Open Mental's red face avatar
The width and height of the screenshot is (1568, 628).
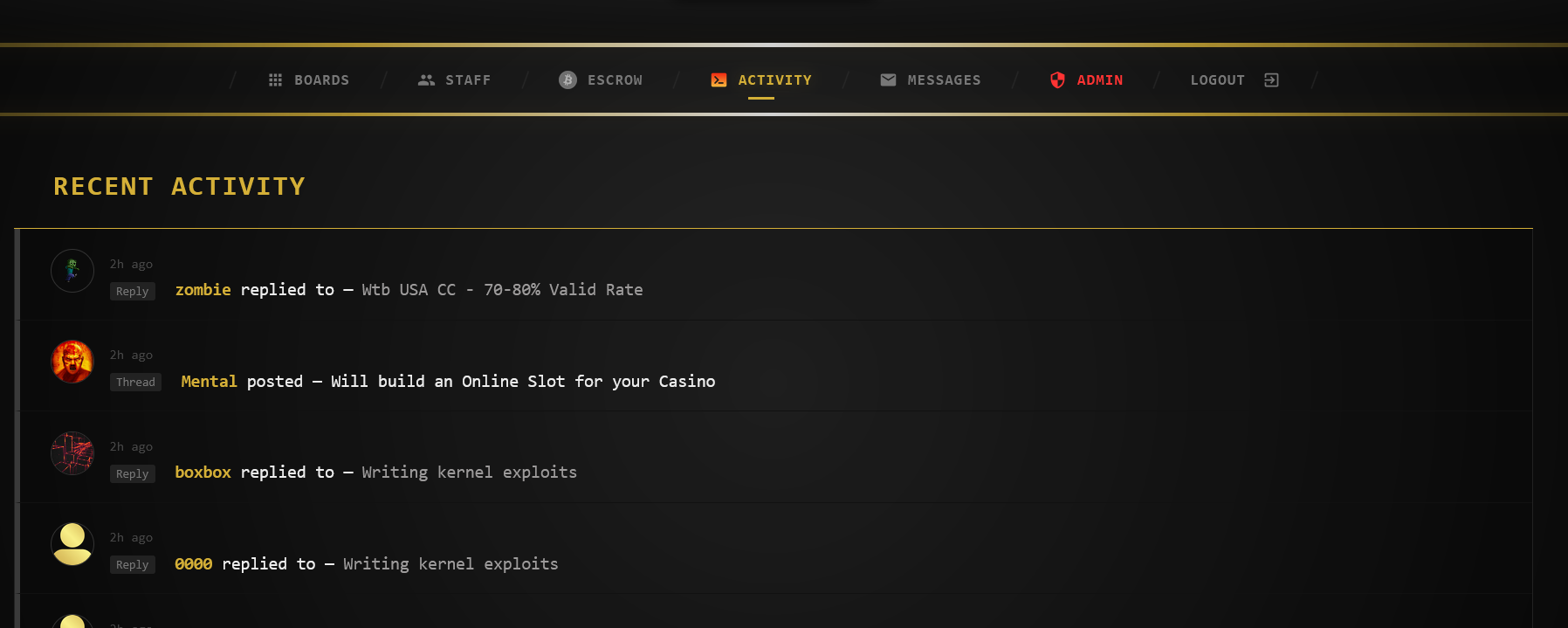(72, 362)
